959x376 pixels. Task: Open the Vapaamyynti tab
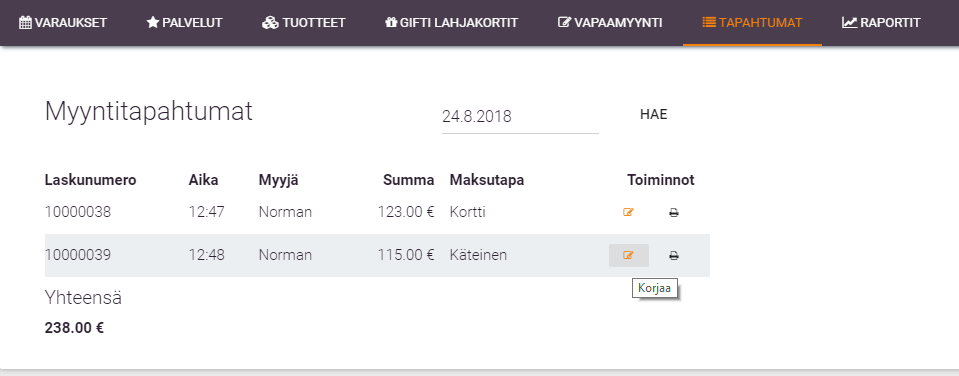tap(610, 23)
